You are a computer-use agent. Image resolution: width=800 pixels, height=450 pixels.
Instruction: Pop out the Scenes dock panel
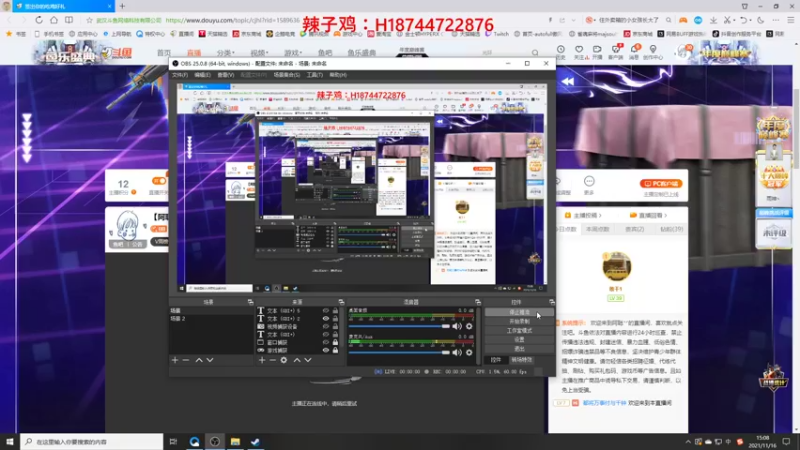click(x=250, y=302)
